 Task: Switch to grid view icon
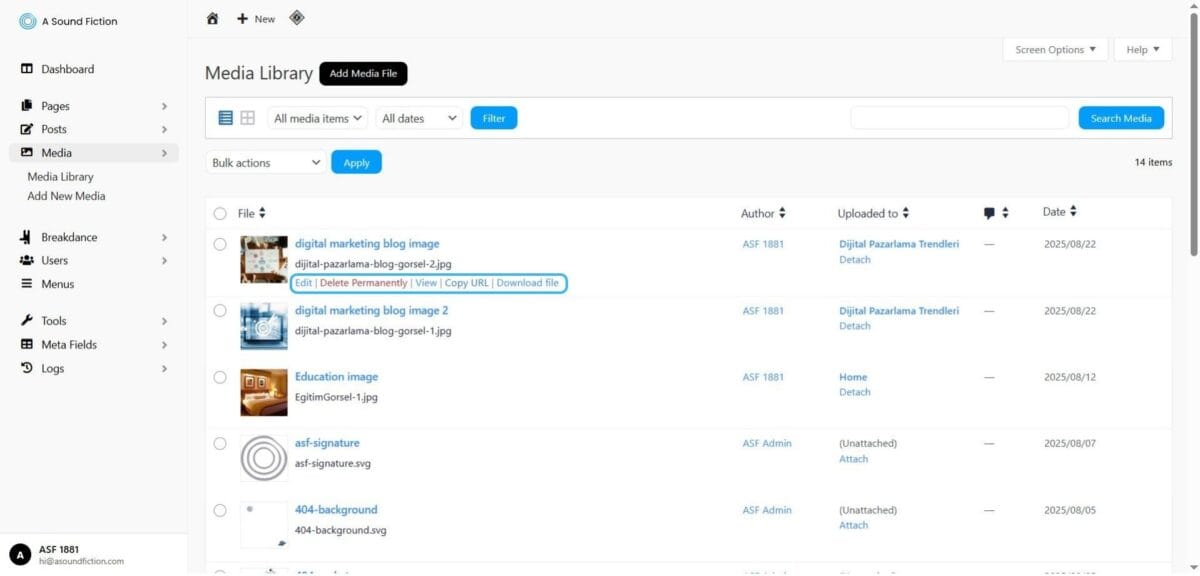point(248,118)
